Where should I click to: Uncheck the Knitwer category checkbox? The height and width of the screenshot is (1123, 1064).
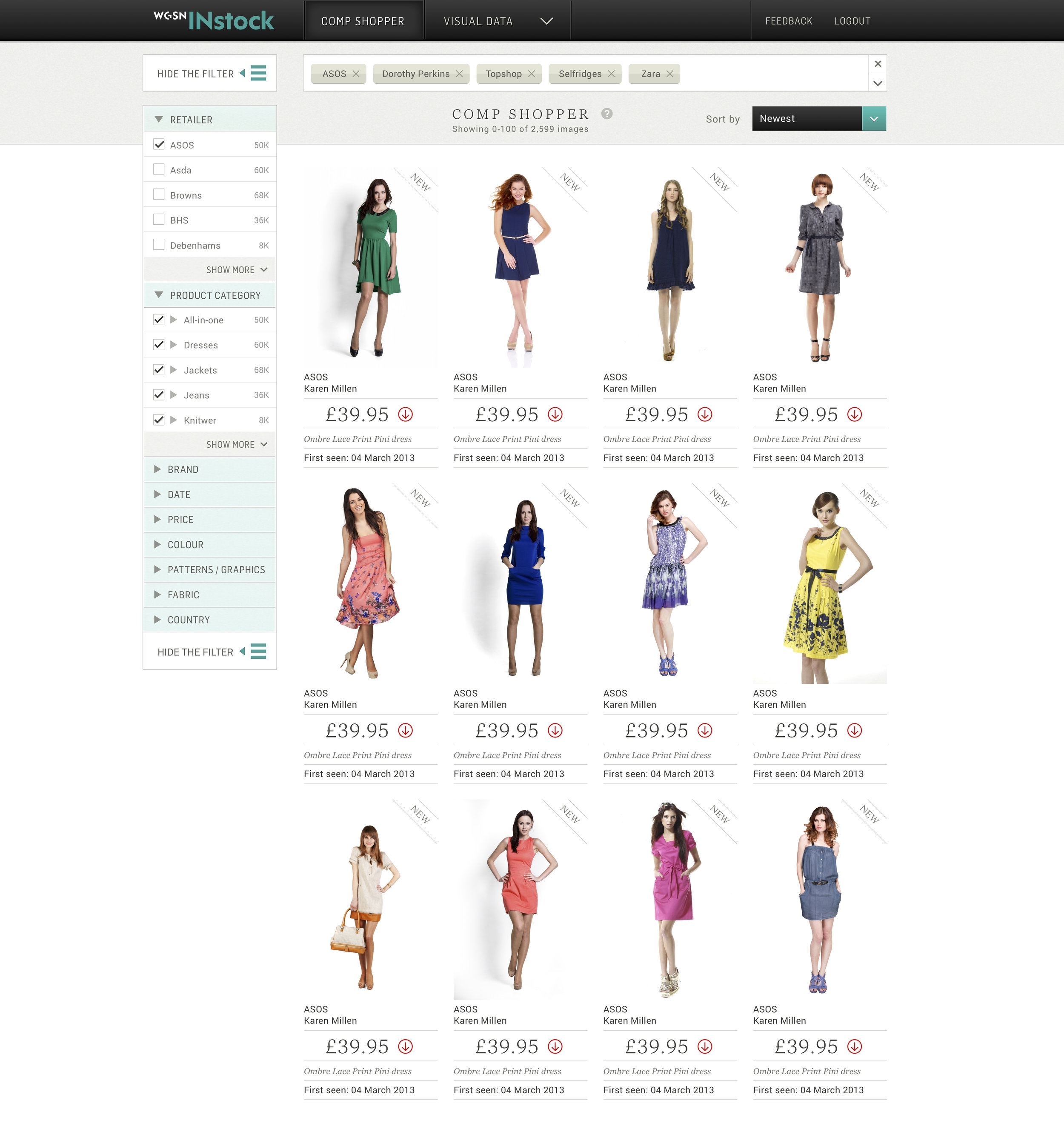(x=159, y=420)
